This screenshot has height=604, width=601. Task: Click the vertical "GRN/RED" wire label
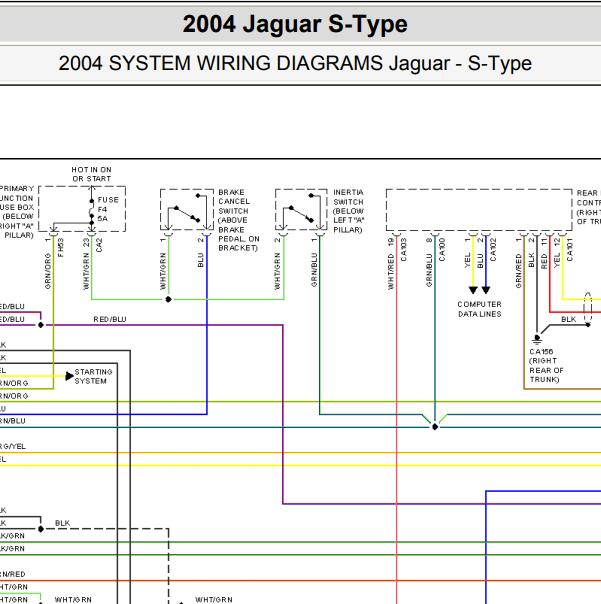click(519, 270)
